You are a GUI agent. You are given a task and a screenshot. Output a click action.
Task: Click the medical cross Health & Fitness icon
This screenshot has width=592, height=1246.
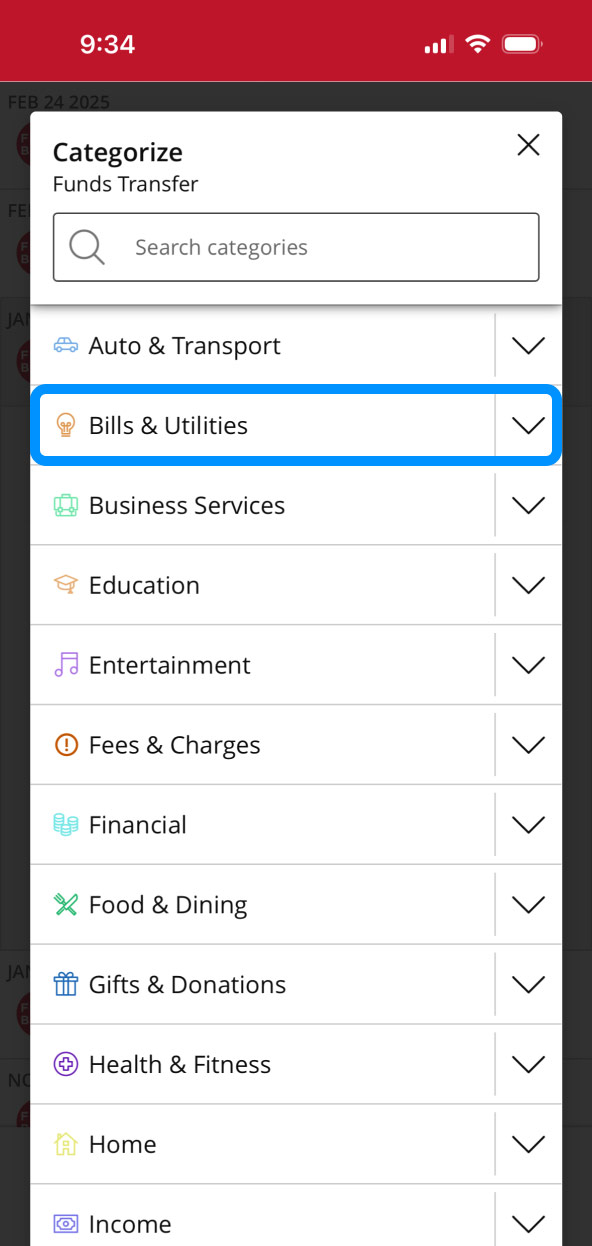click(66, 1065)
